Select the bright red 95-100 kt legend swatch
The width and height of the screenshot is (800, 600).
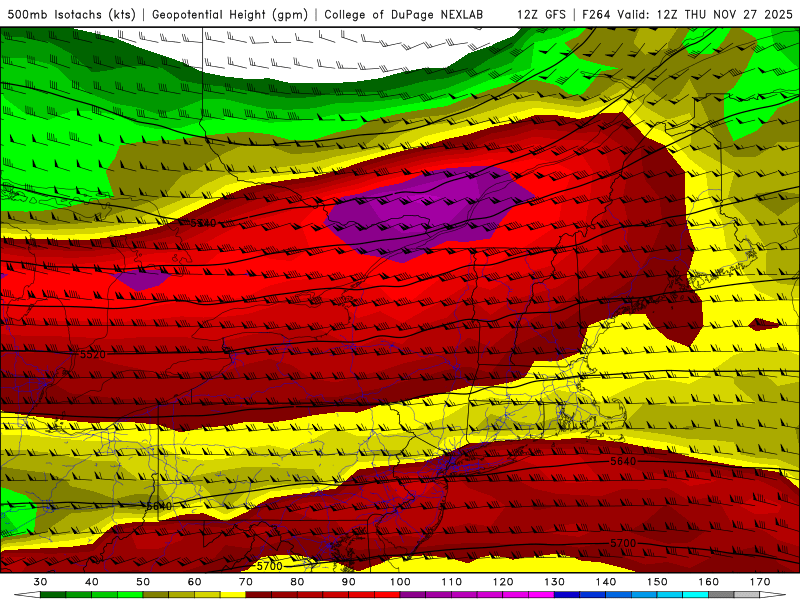tap(387, 595)
